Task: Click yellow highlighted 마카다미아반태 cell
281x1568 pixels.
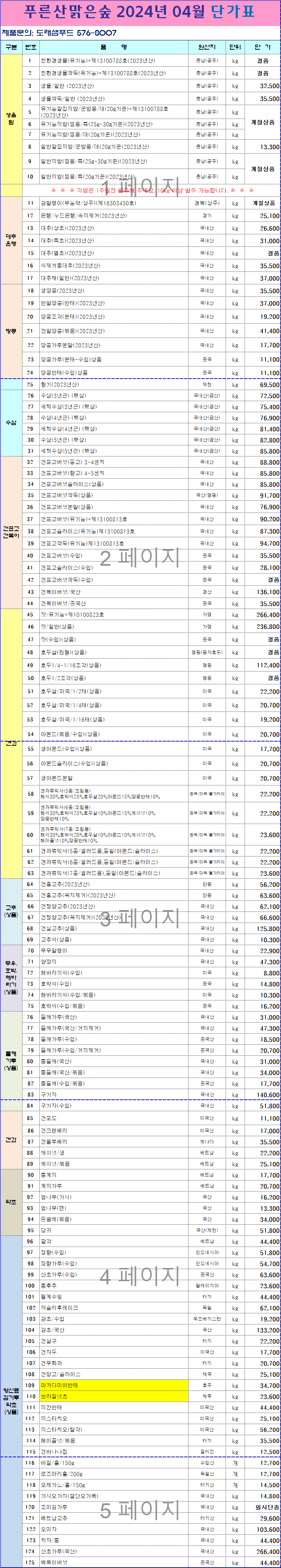Action: point(114,1385)
